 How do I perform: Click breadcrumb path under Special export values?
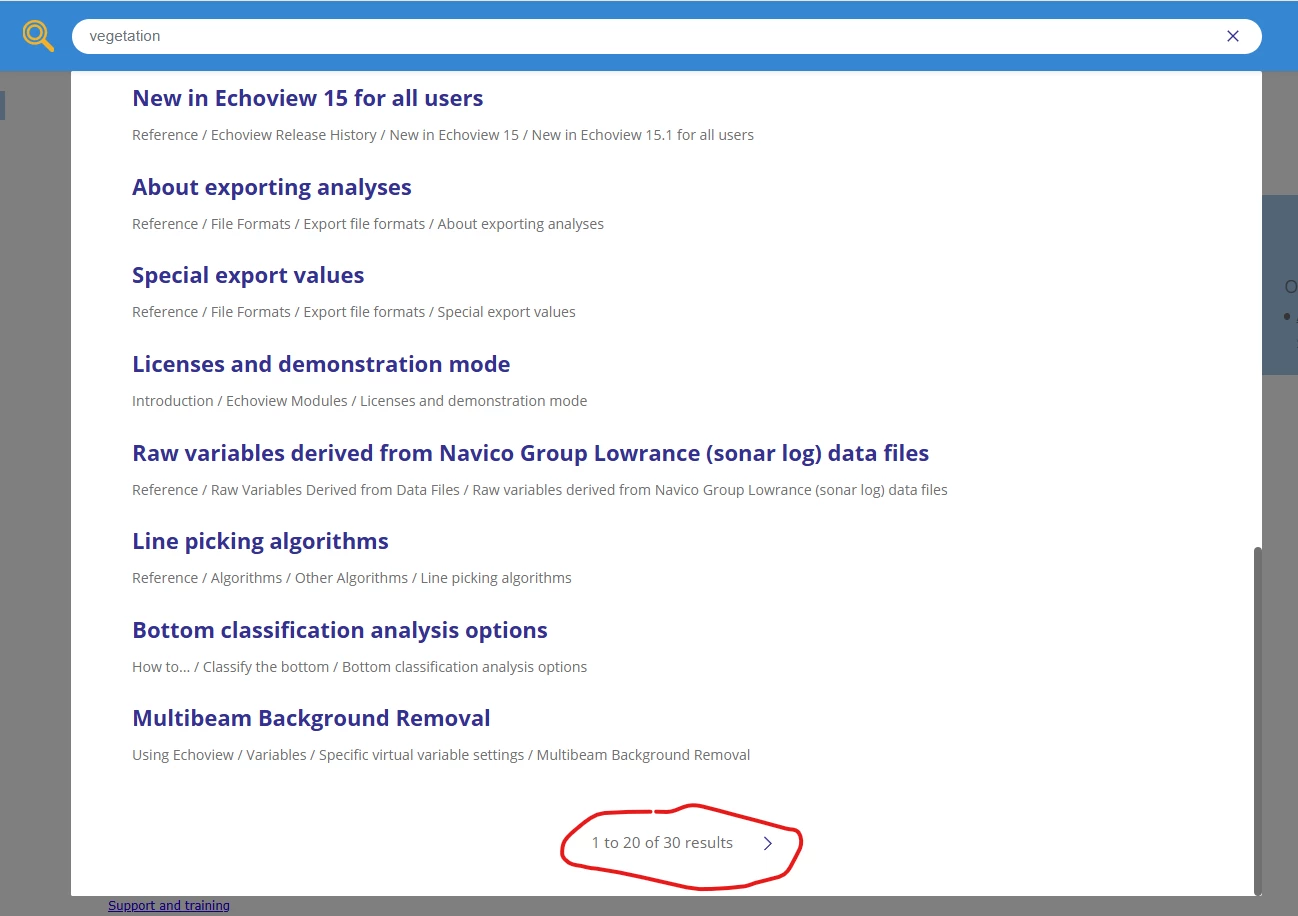(354, 312)
